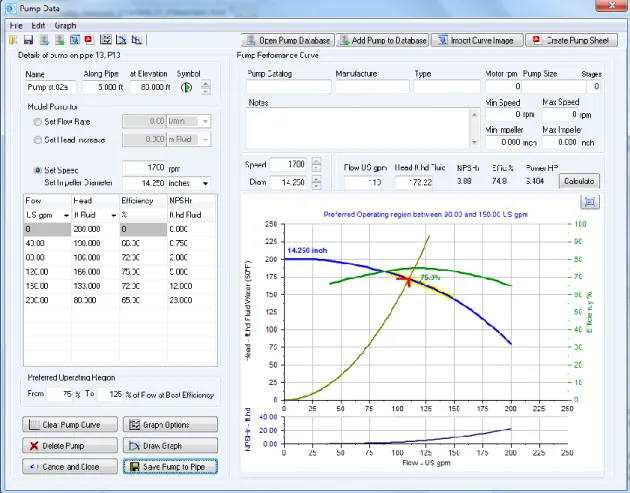Click the Motor rpm input field
The height and width of the screenshot is (493, 630).
503,87
